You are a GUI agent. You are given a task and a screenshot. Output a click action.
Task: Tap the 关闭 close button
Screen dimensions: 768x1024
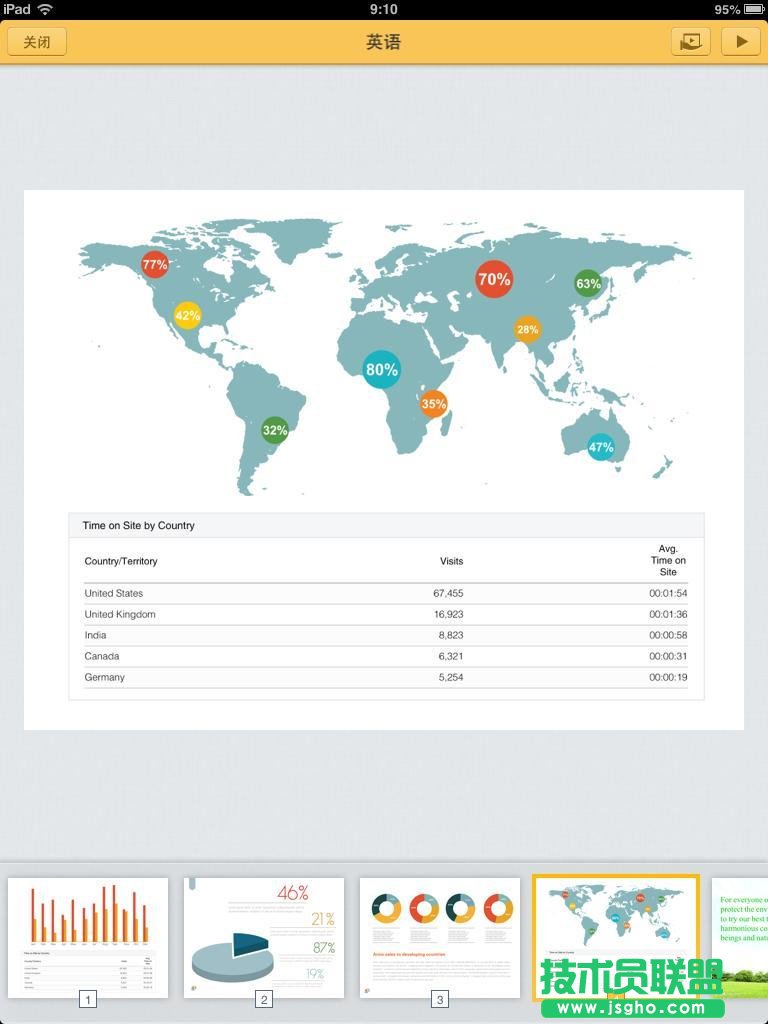(37, 42)
